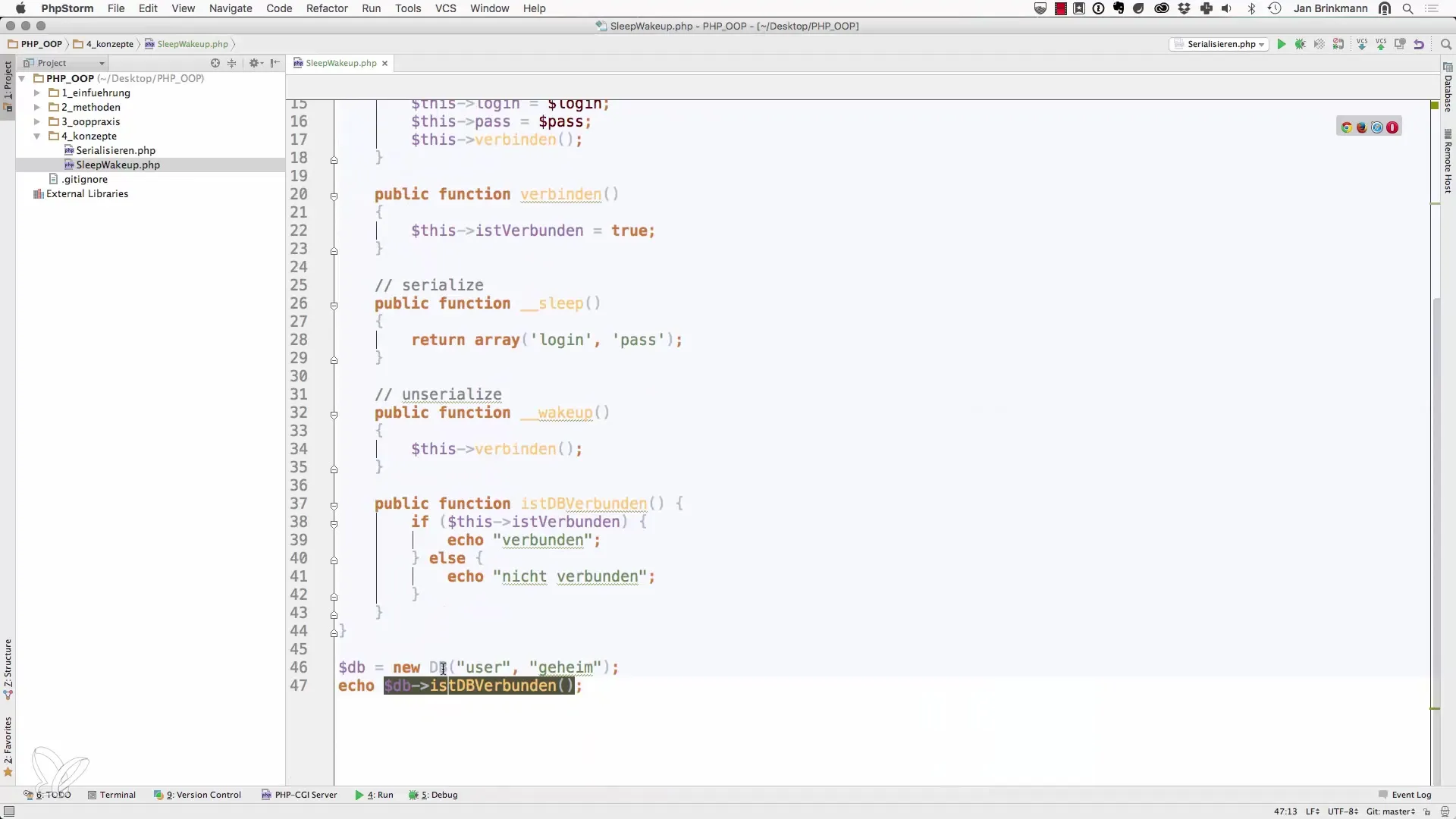
Task: Expand the 2_methoden folder
Action: click(x=36, y=107)
